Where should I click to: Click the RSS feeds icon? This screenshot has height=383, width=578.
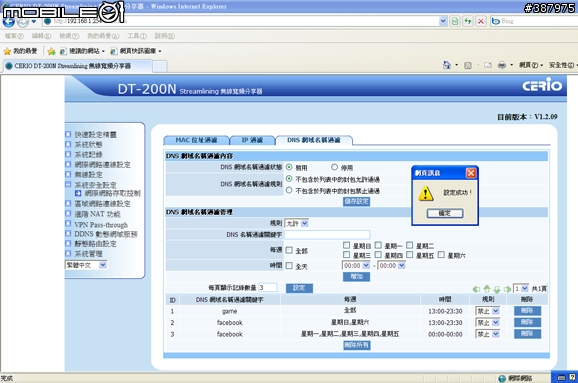coord(468,66)
